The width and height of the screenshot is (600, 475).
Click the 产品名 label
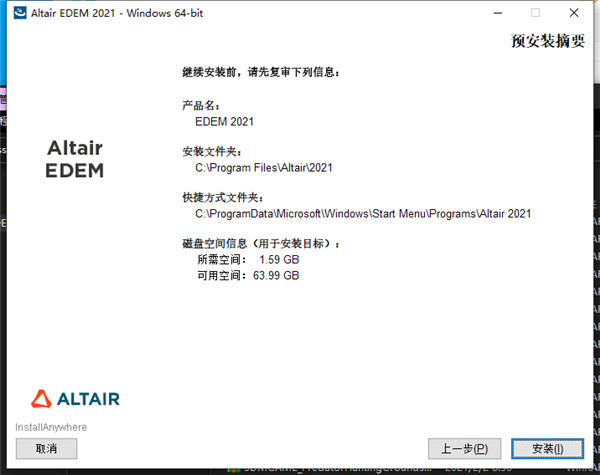point(201,106)
